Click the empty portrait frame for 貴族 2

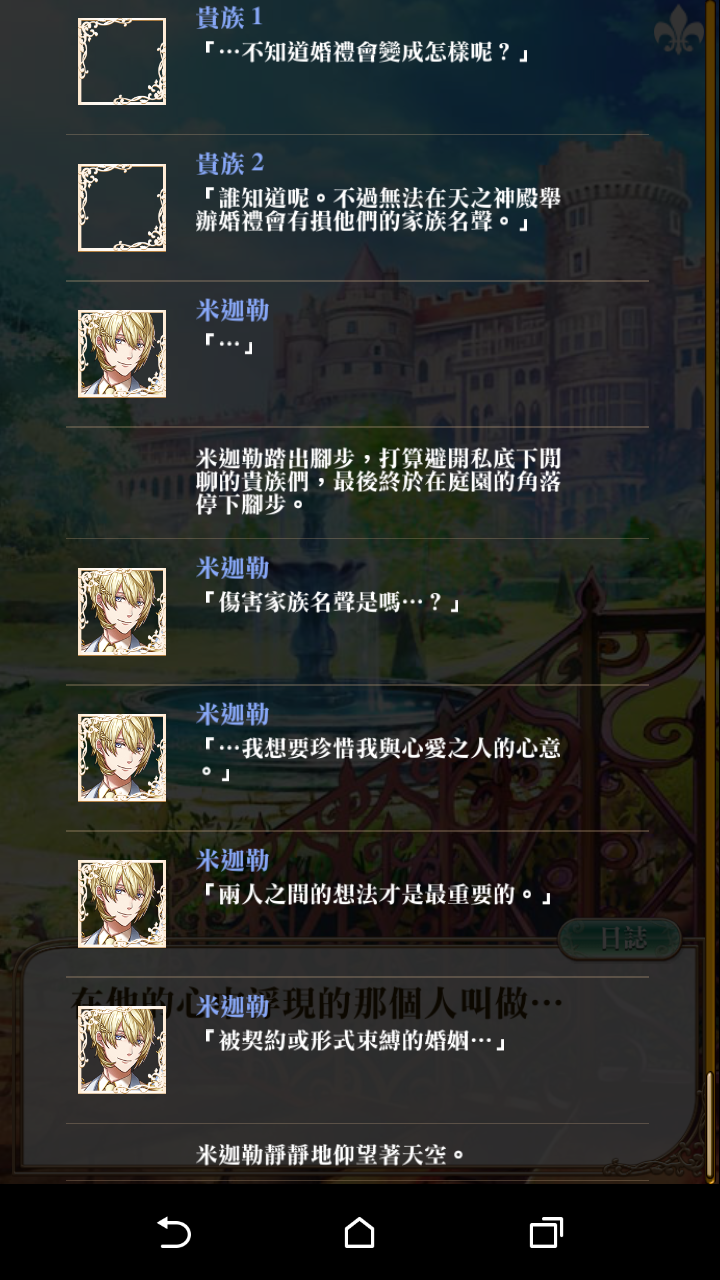(122, 208)
